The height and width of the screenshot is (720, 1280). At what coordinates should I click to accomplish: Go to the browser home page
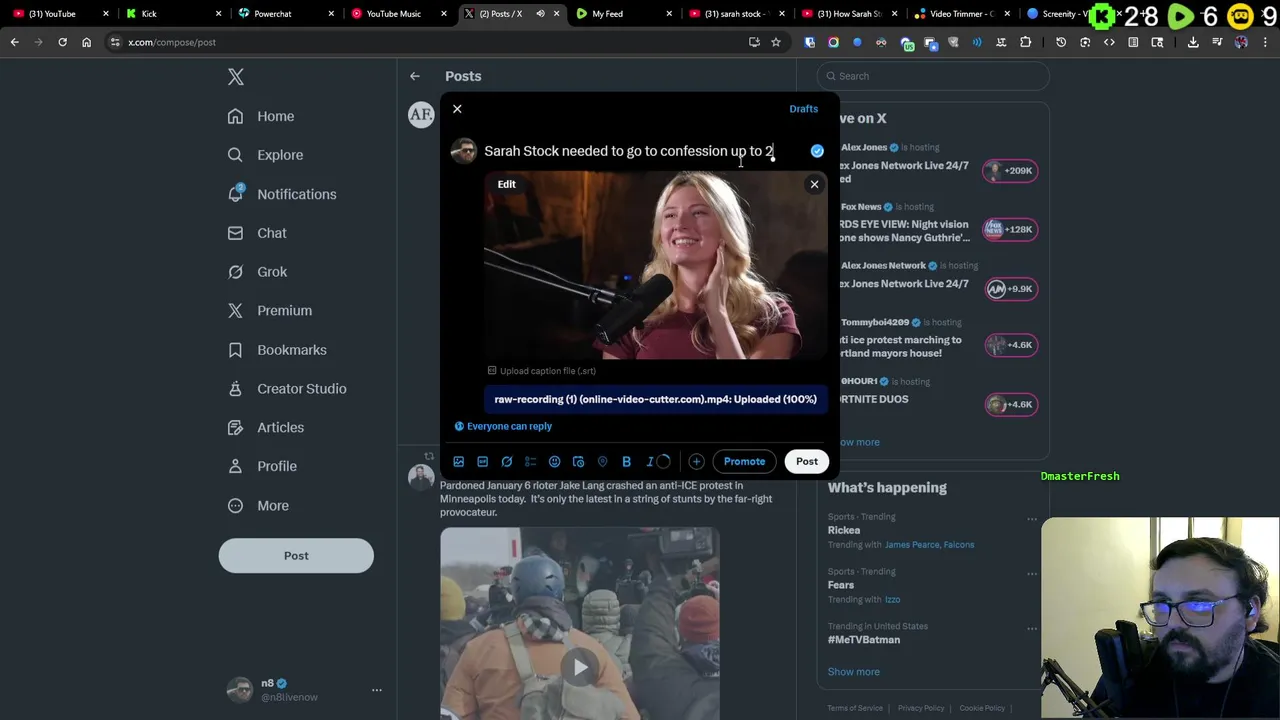(86, 42)
